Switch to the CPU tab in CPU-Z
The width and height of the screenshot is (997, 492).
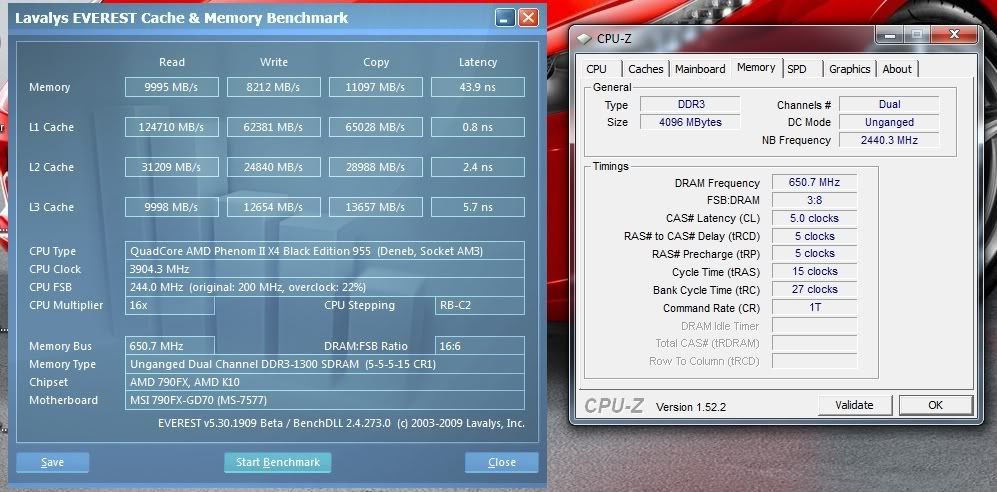597,69
